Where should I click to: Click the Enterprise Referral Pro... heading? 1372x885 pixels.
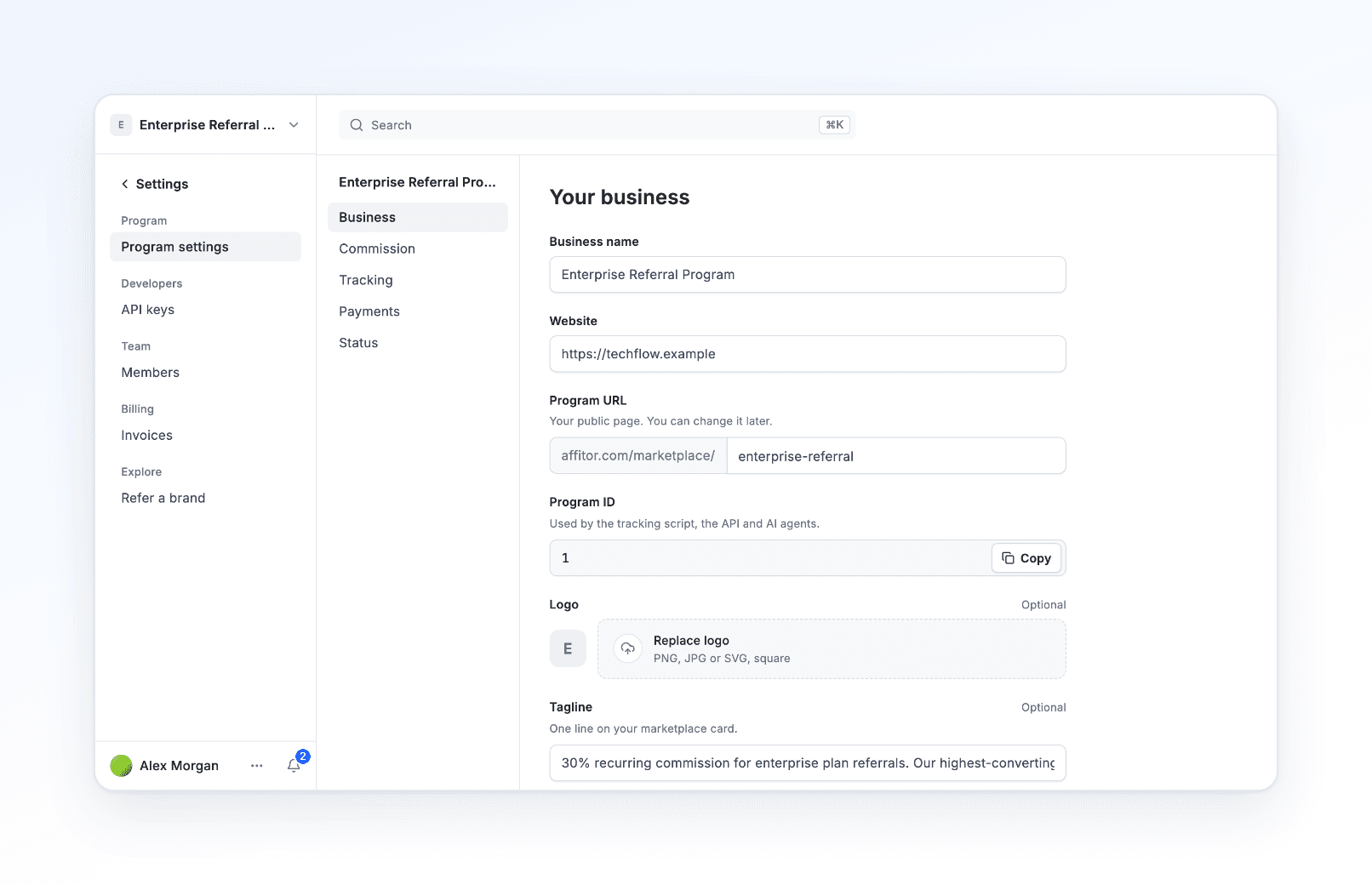[417, 182]
